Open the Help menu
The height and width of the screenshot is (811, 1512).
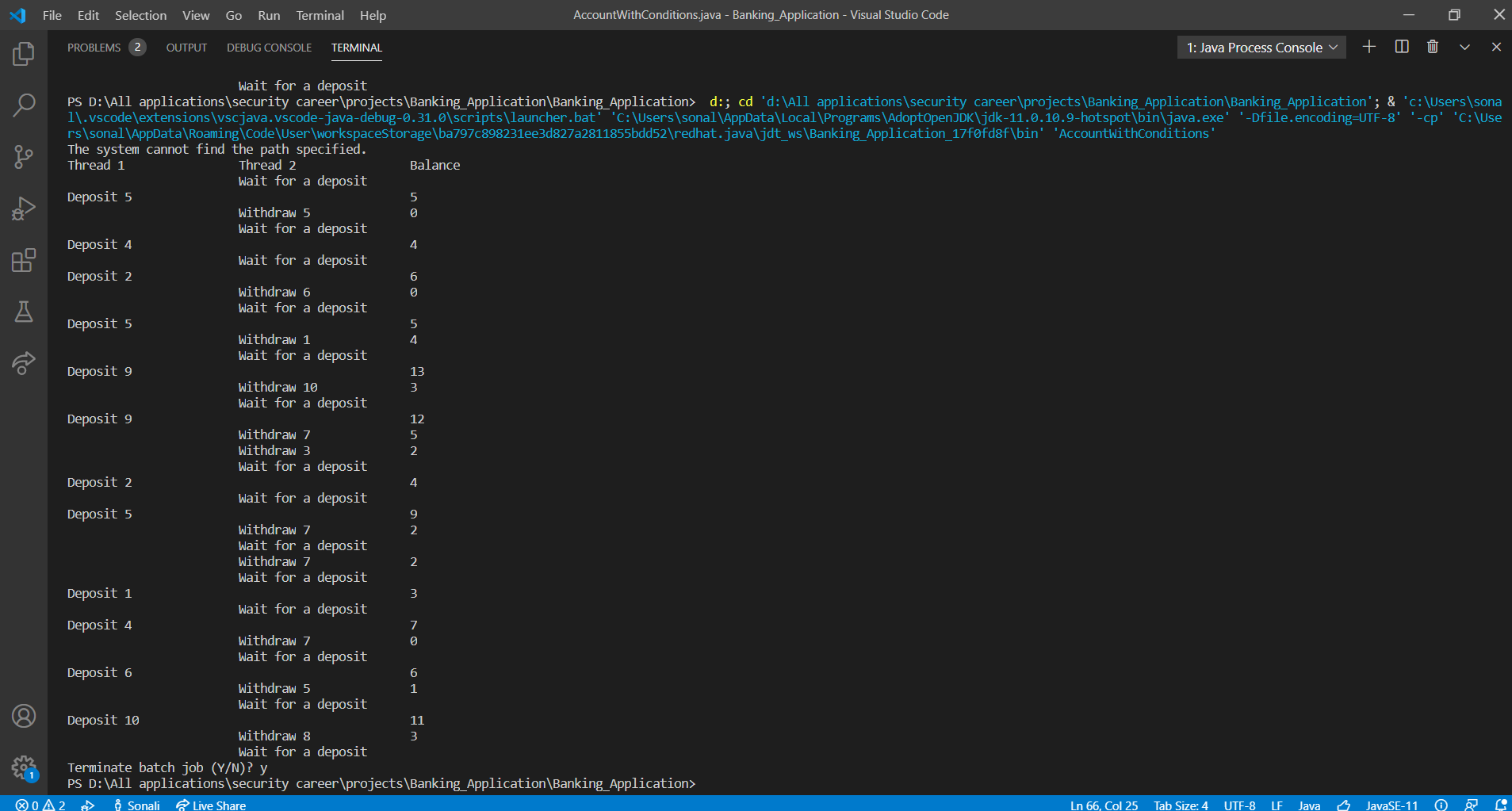(373, 15)
